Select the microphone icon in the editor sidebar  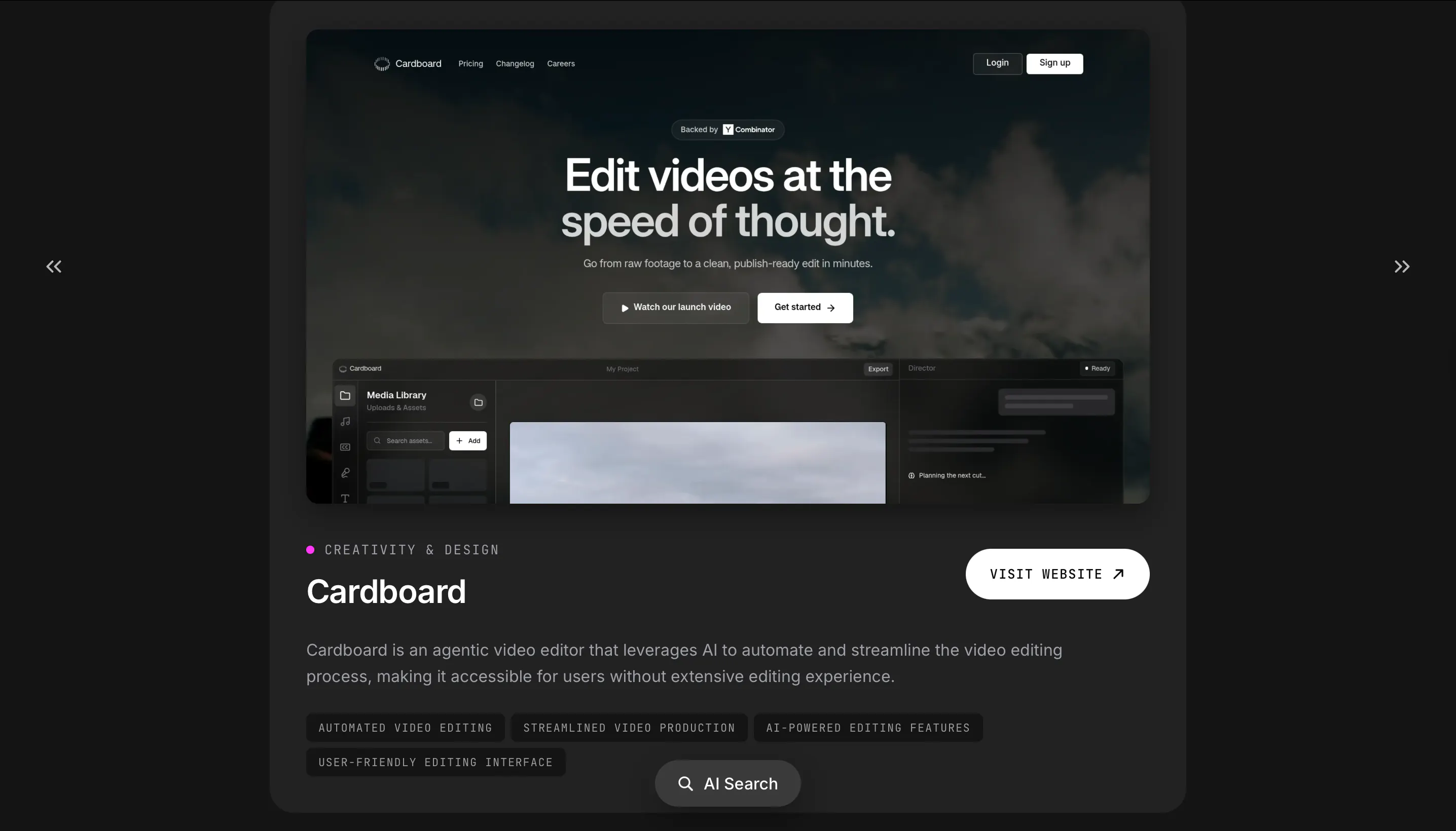coord(345,473)
